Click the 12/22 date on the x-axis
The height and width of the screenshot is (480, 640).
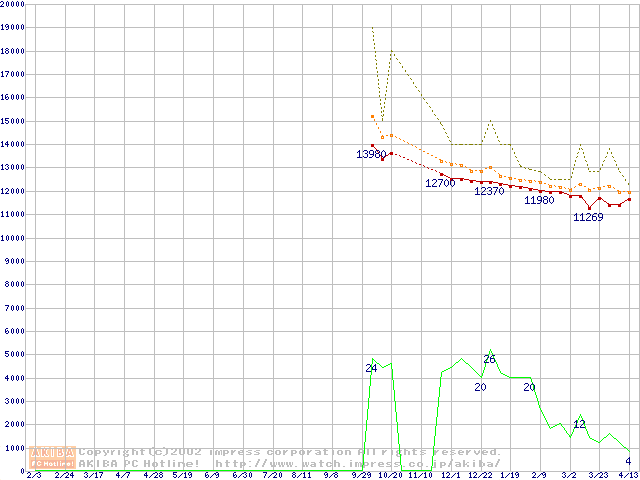[480, 475]
